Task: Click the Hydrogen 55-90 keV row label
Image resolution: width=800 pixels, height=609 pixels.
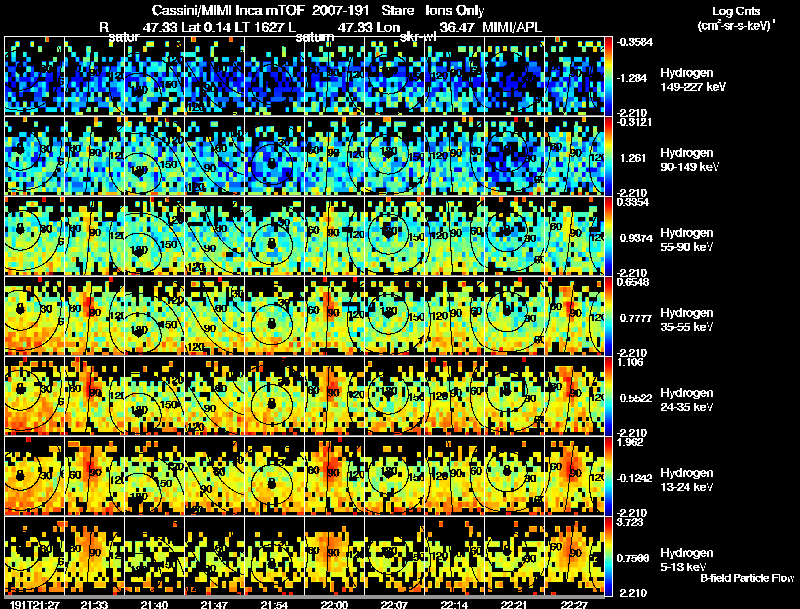Action: pyautogui.click(x=687, y=240)
